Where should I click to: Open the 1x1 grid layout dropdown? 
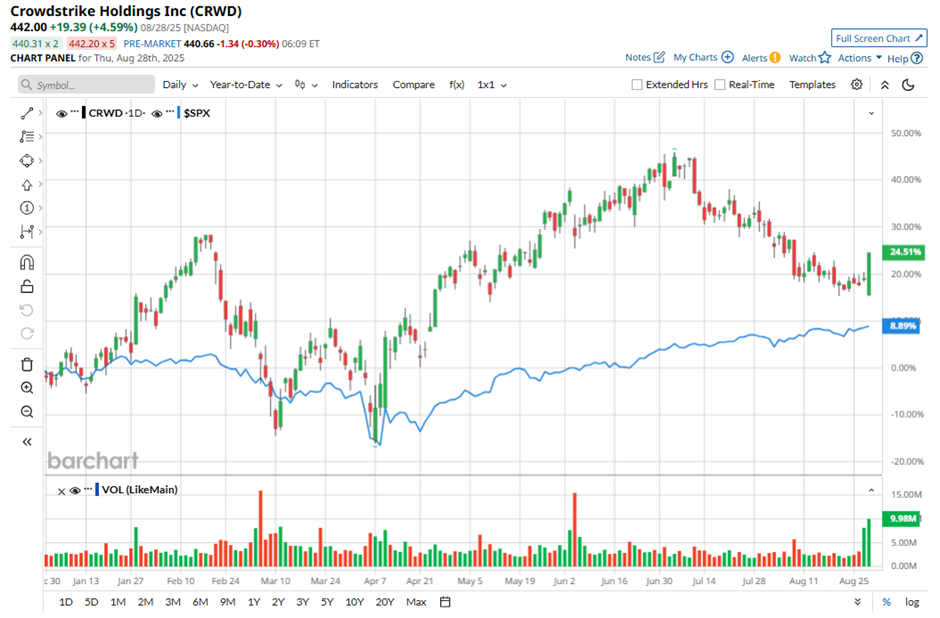[x=492, y=85]
